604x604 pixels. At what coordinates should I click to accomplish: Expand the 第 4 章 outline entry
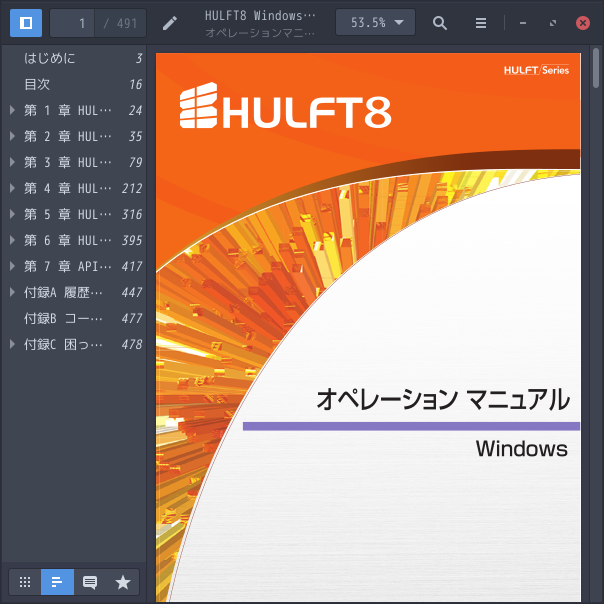pyautogui.click(x=12, y=188)
